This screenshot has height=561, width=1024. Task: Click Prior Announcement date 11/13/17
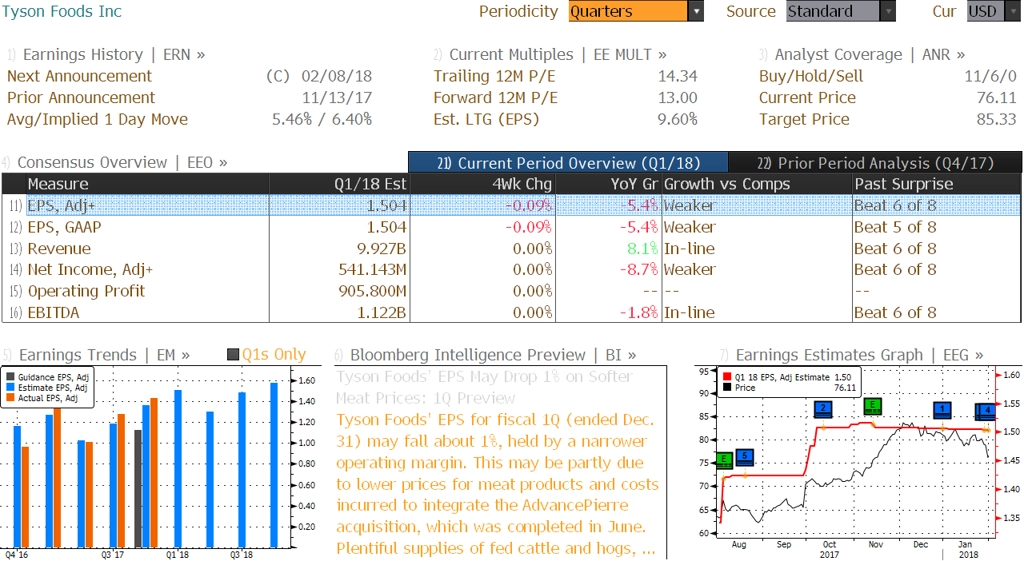pos(336,97)
